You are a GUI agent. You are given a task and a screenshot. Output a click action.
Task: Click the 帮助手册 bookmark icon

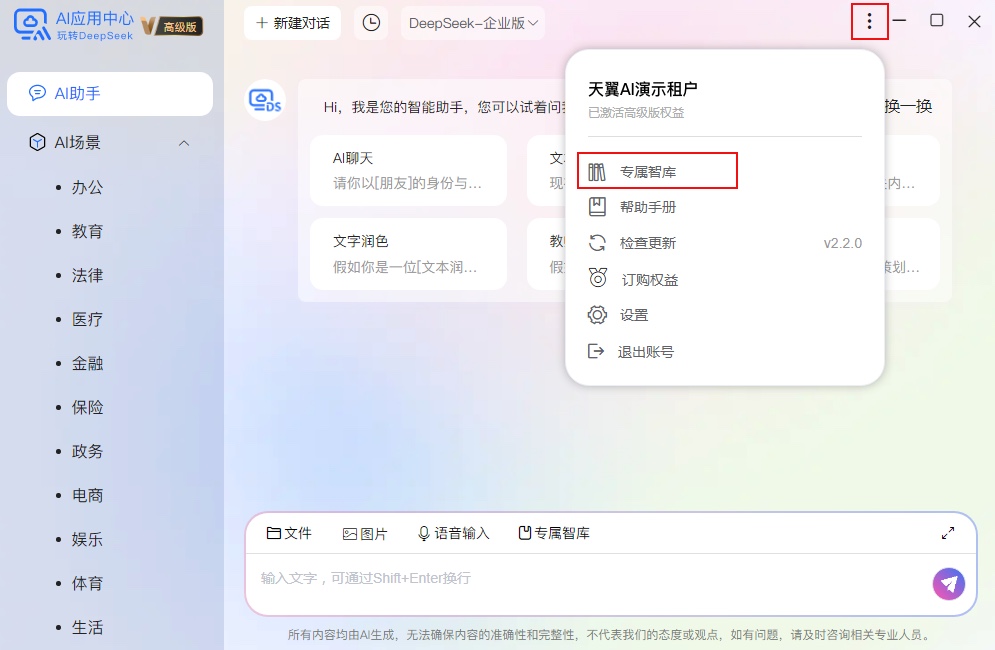(597, 206)
